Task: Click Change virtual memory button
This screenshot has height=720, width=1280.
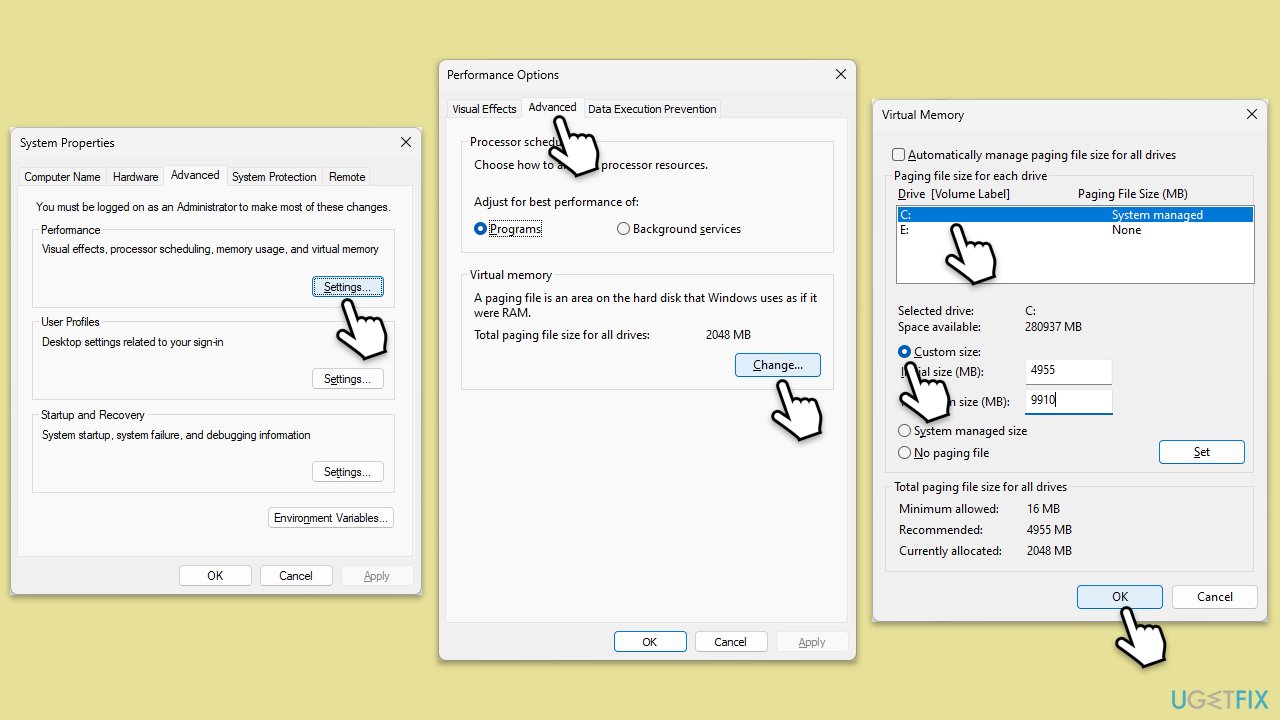Action: pos(777,365)
